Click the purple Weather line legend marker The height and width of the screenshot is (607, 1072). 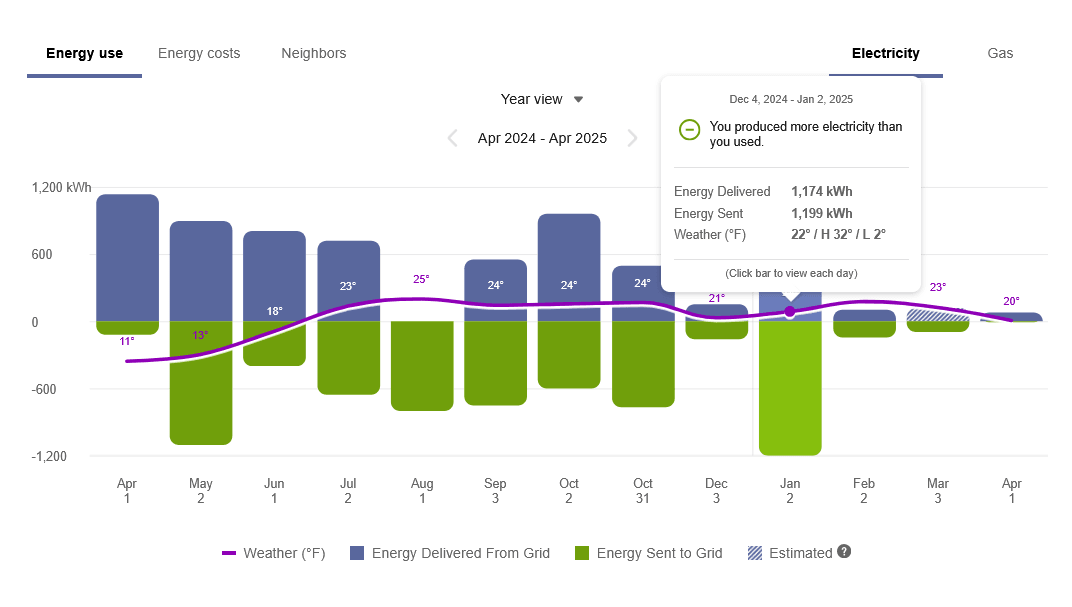click(x=229, y=552)
